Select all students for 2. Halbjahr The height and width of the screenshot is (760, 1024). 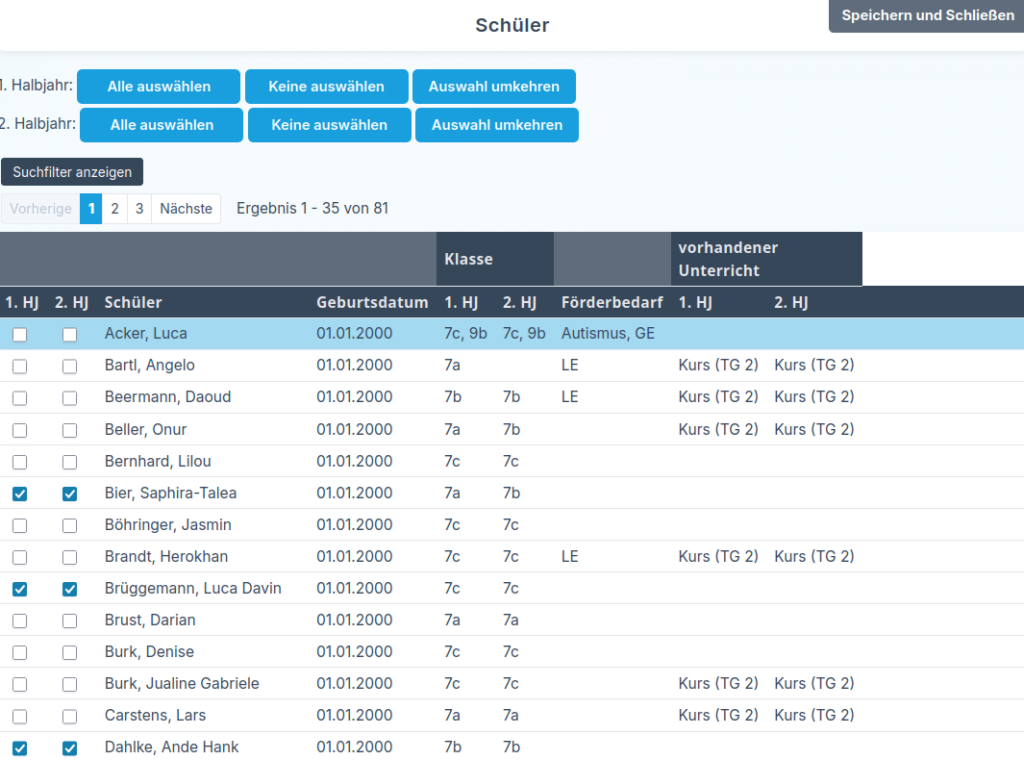tap(162, 125)
